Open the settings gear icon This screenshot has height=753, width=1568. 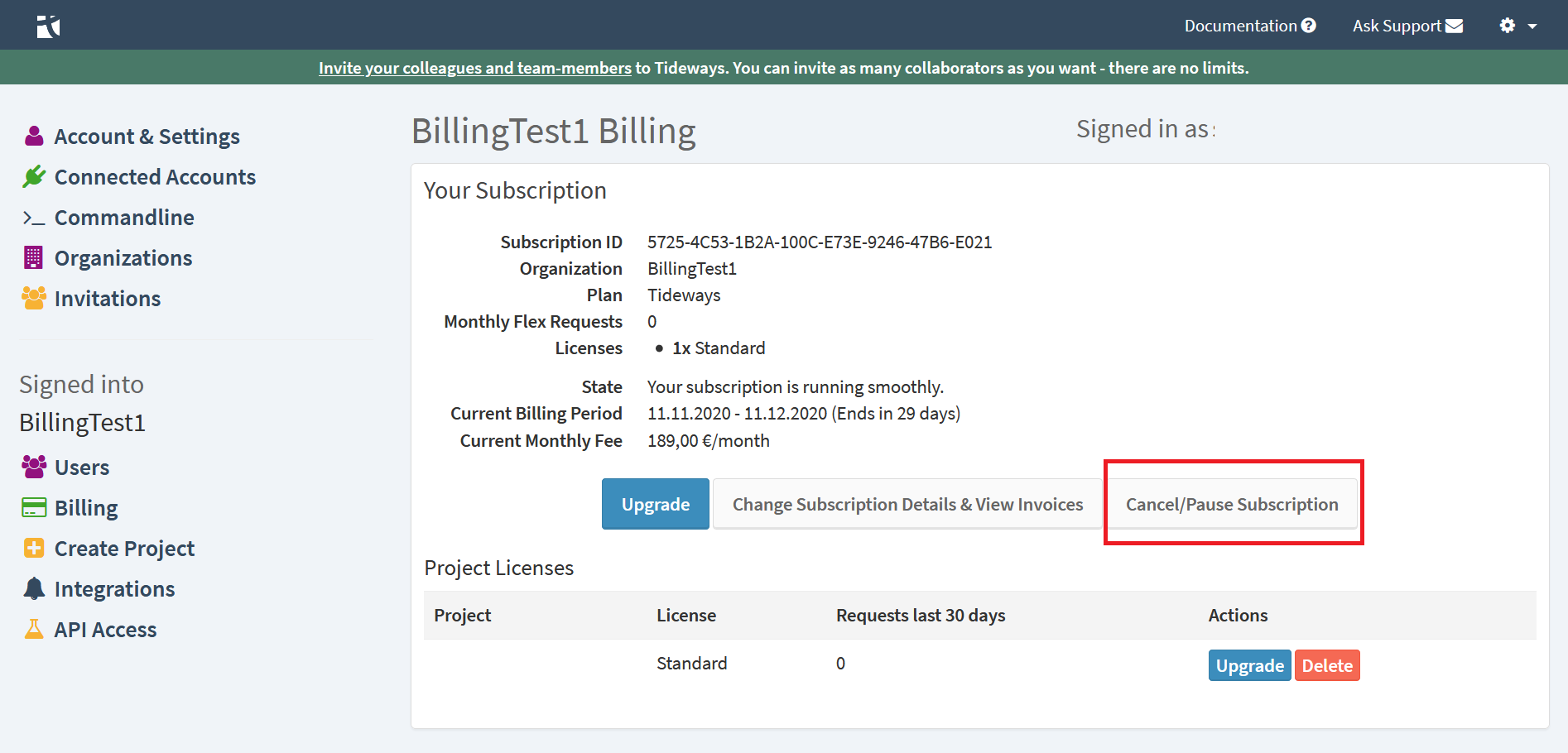pos(1508,26)
